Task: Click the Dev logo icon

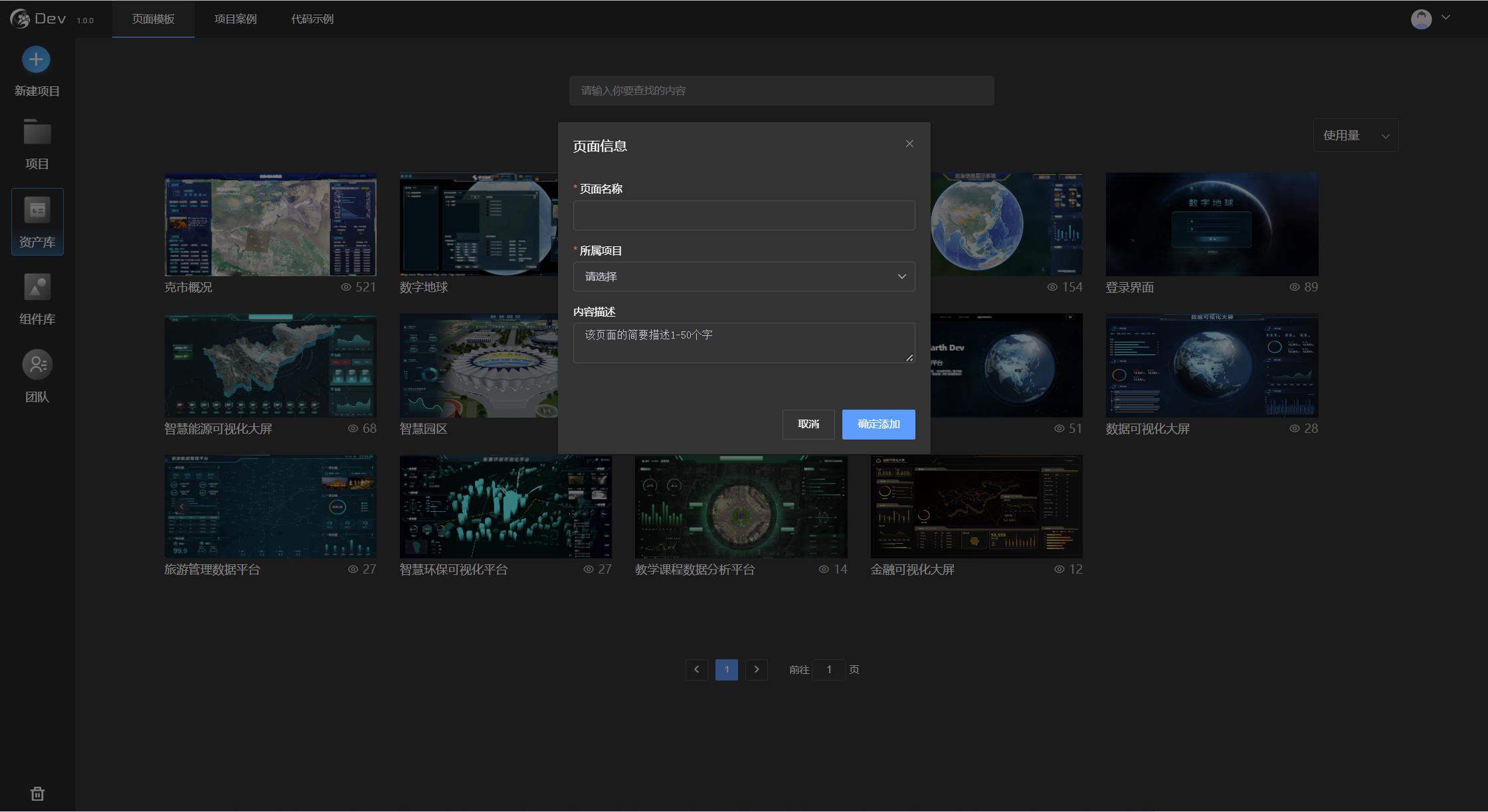Action: (x=20, y=19)
